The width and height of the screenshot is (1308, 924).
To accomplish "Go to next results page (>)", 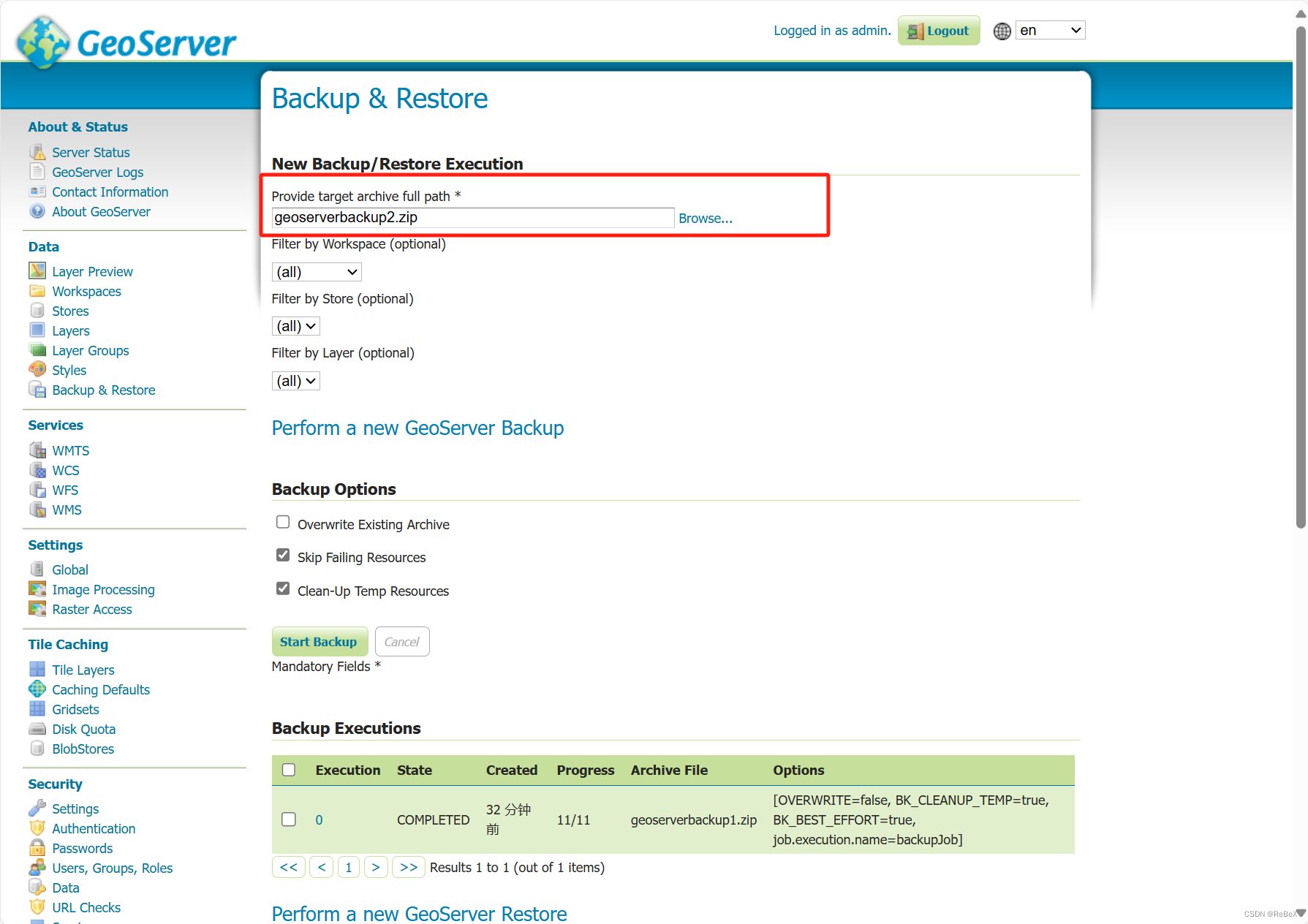I will [x=376, y=867].
